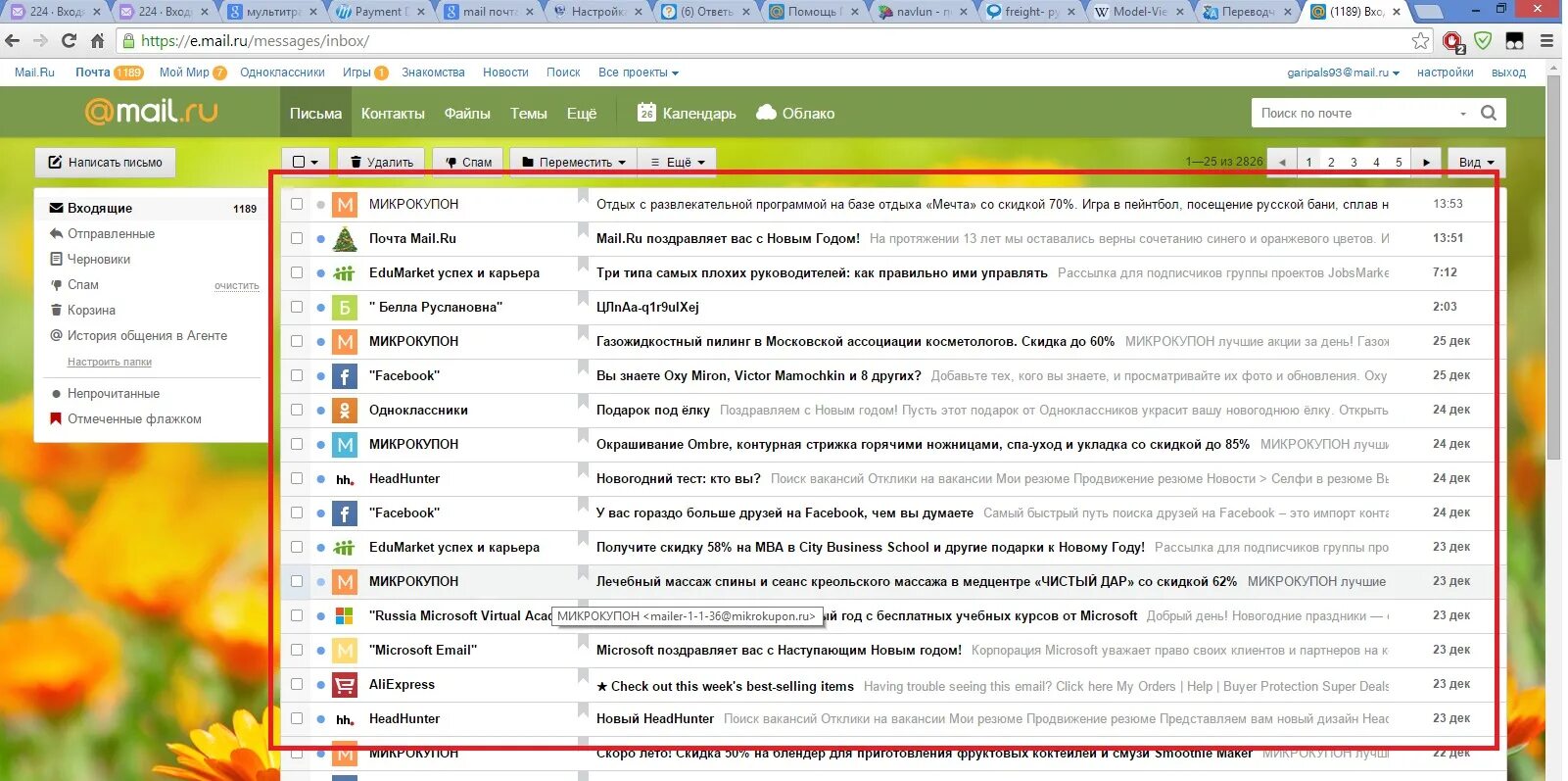Image resolution: width=1568 pixels, height=781 pixels.
Task: Select checkbox for Отдых с развлекательной email
Action: 297,204
